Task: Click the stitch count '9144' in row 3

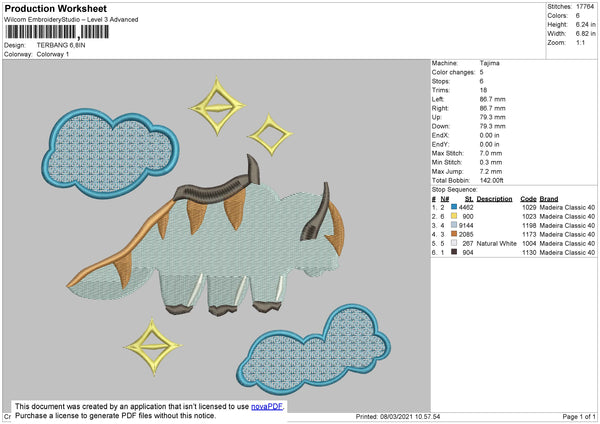Action: click(x=466, y=225)
